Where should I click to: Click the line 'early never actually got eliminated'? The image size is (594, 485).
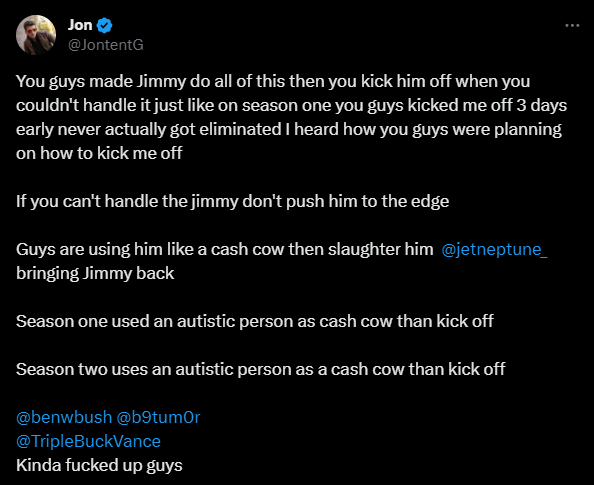pos(289,130)
